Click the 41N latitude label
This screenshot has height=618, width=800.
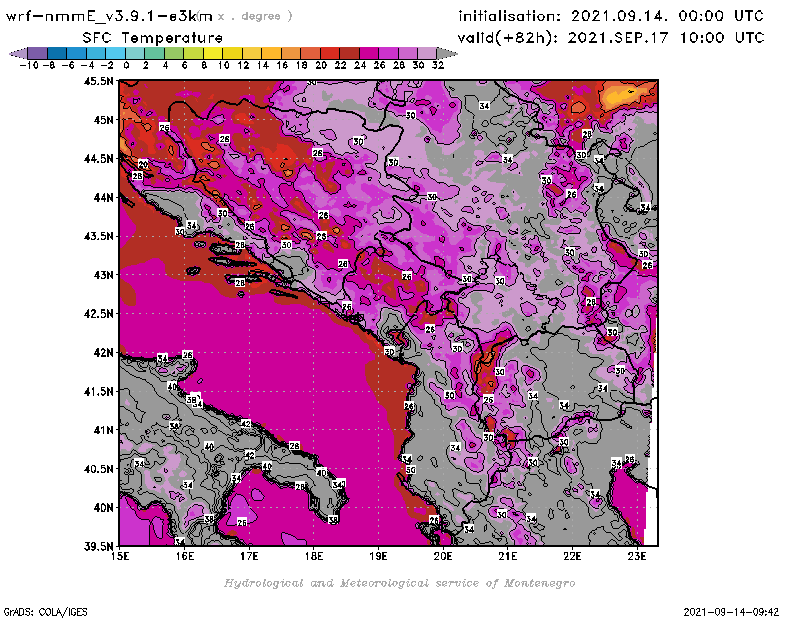coord(104,430)
